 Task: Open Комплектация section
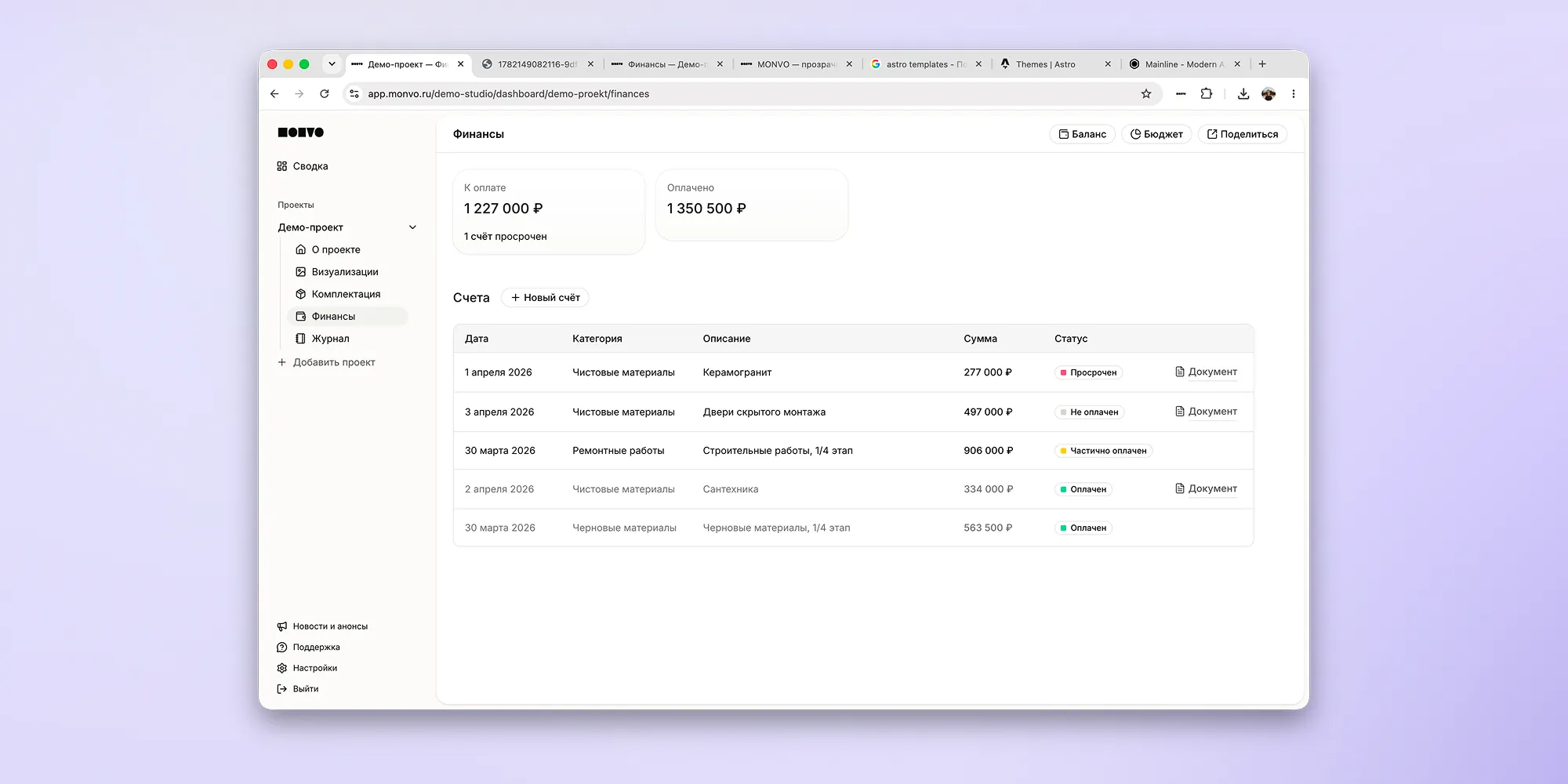[338, 294]
